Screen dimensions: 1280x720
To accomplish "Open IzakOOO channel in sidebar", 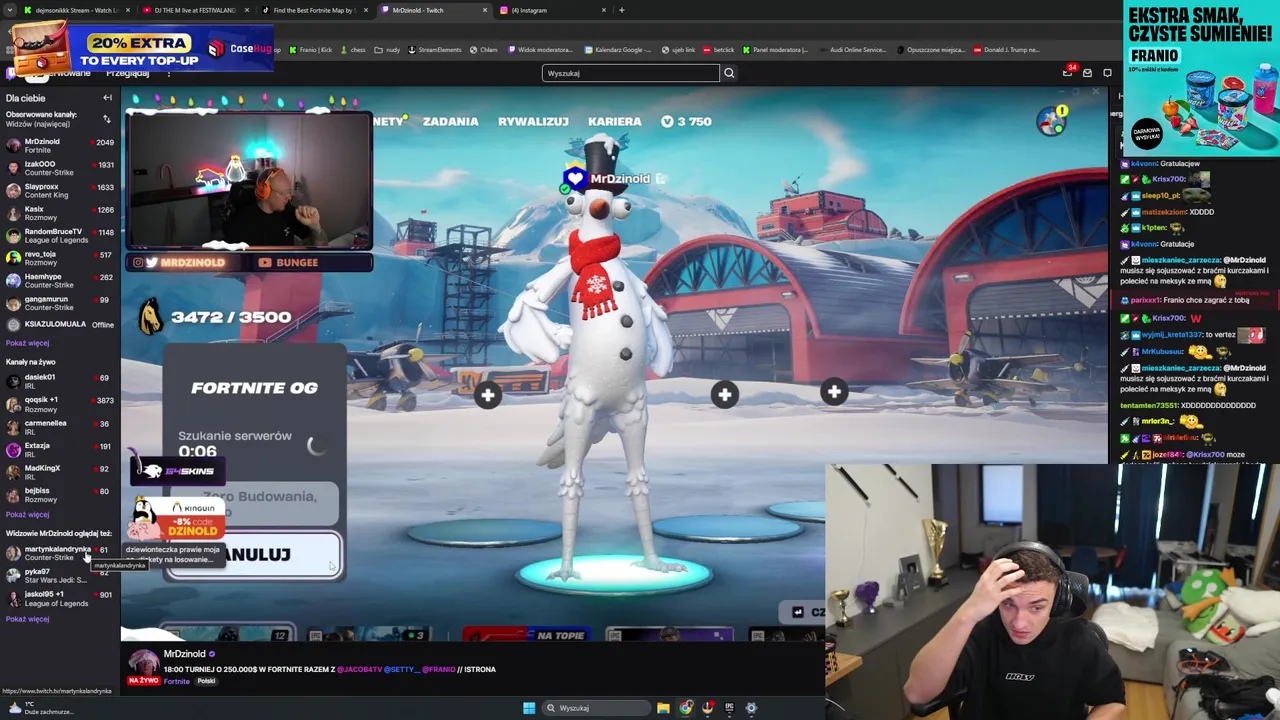I will [59, 168].
